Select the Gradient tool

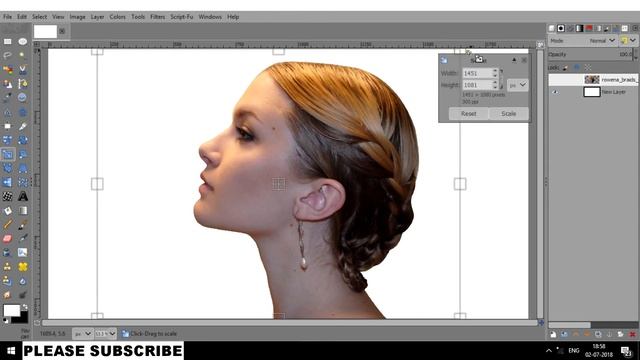click(23, 211)
